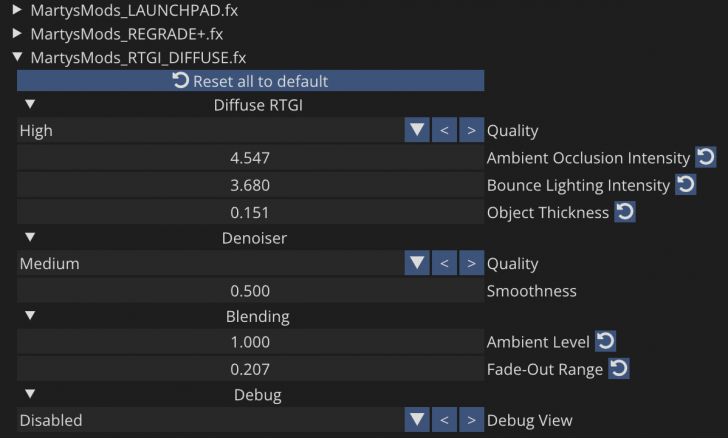Expand MartysMods_REGRADE+.fx effect
The width and height of the screenshot is (728, 438).
(x=17, y=33)
